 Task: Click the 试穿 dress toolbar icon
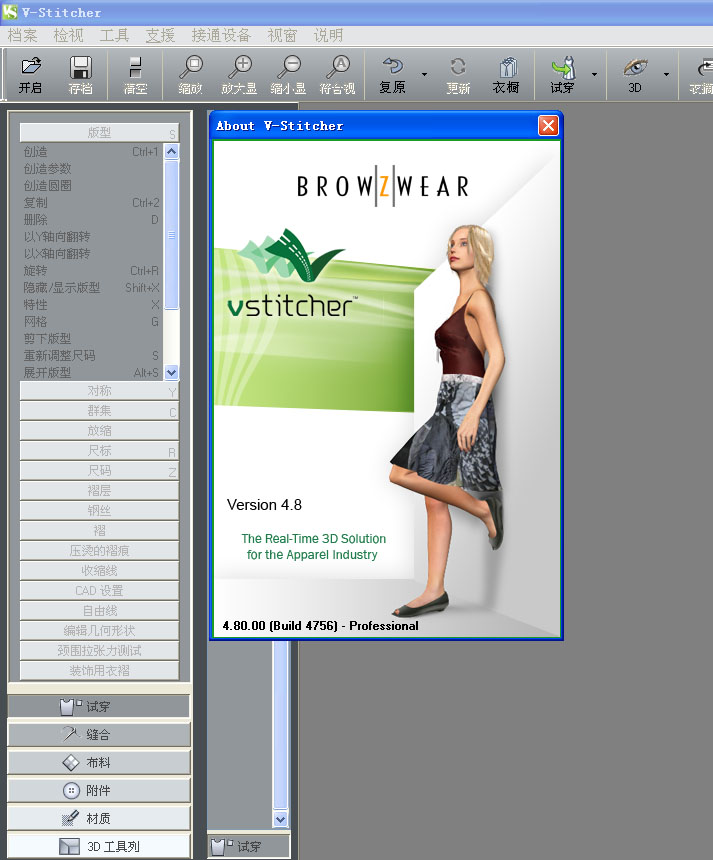(x=563, y=67)
